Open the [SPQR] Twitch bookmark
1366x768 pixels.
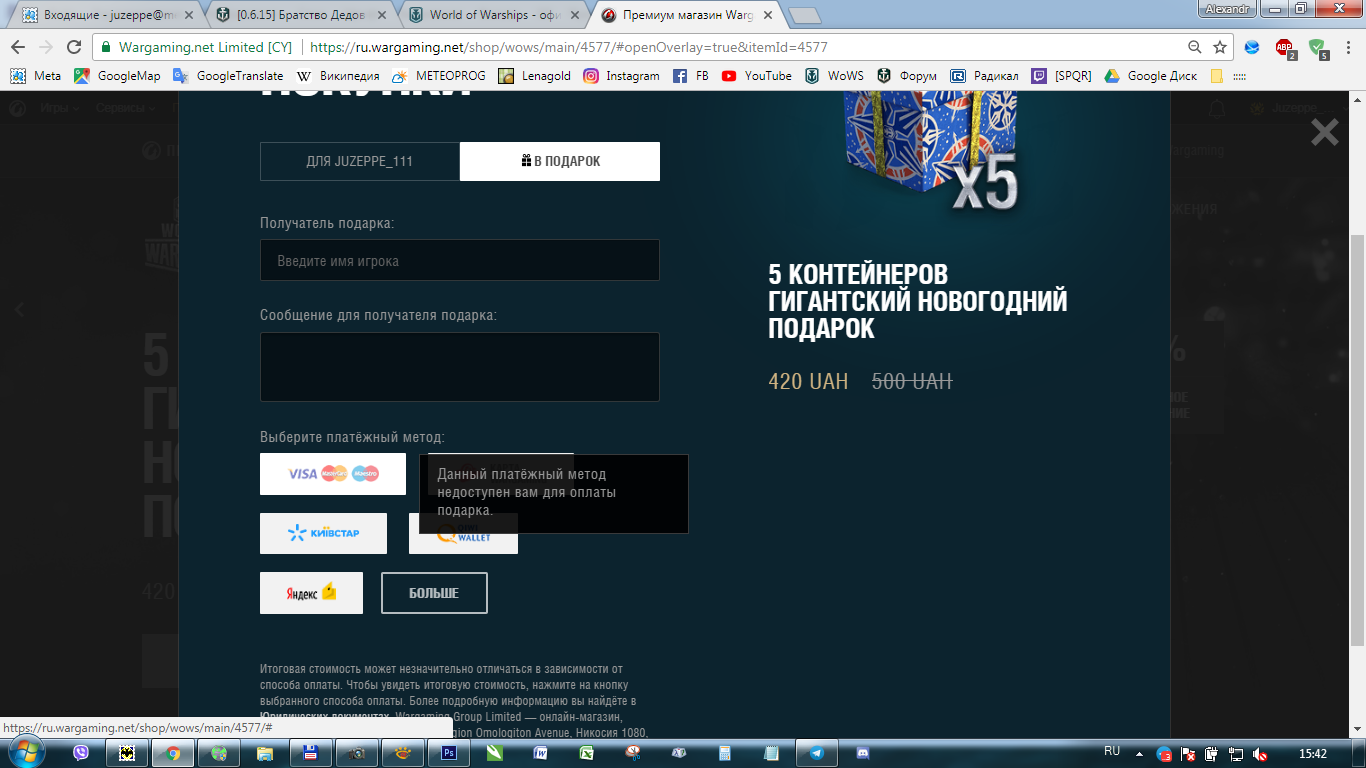coord(1062,76)
